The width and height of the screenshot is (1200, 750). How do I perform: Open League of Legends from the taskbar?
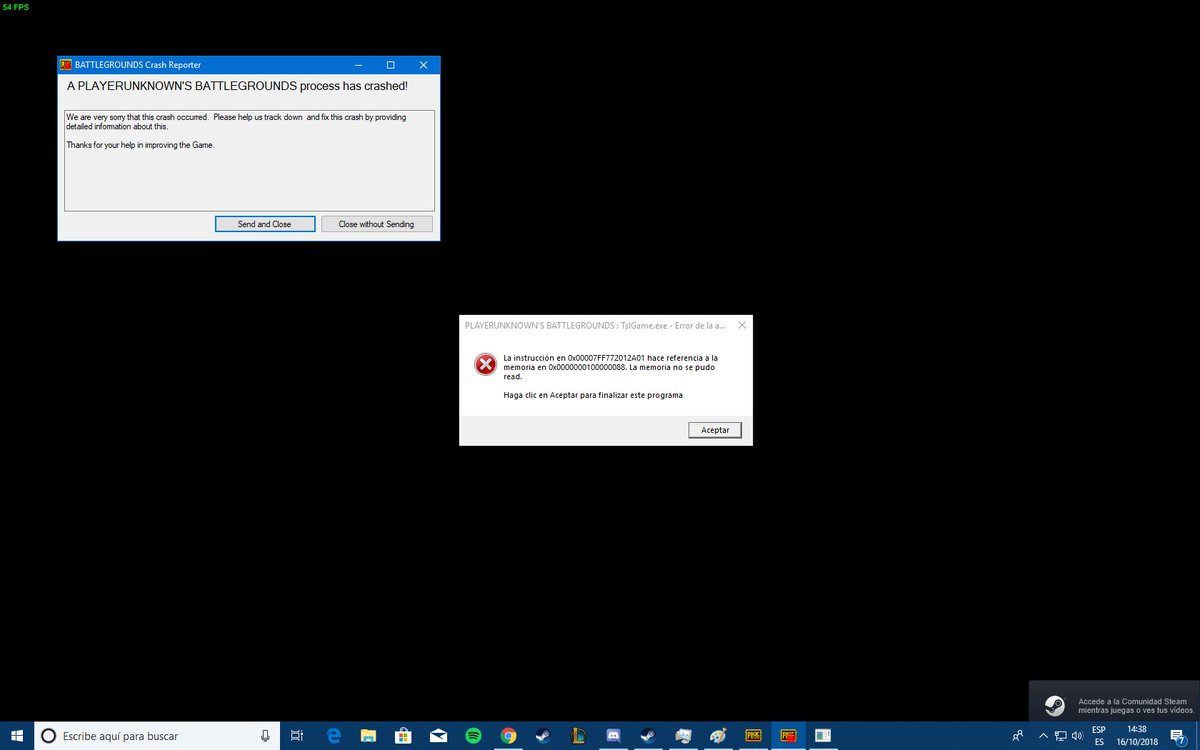point(578,736)
